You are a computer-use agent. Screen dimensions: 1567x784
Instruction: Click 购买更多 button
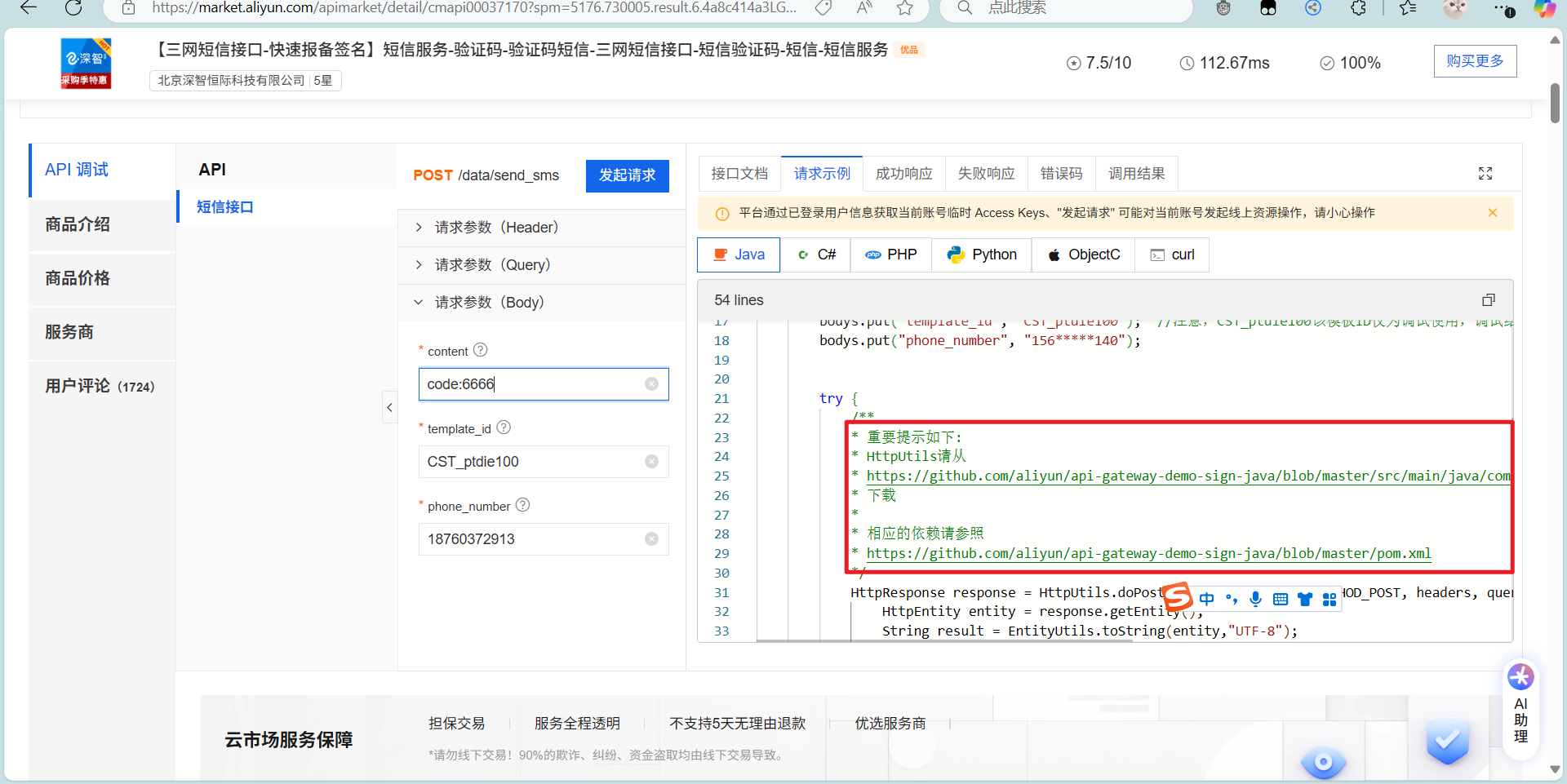point(1475,61)
